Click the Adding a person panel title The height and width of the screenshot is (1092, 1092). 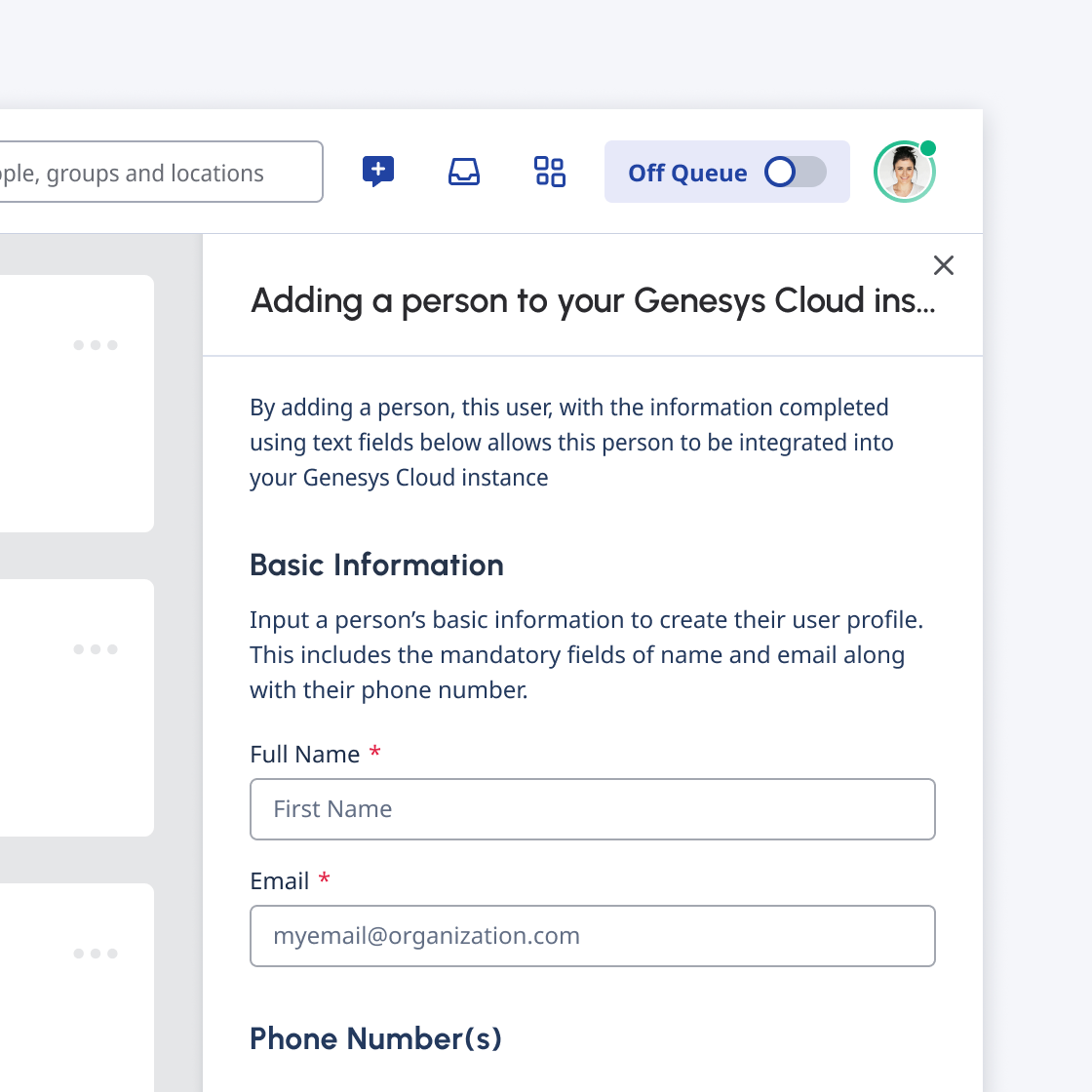593,301
